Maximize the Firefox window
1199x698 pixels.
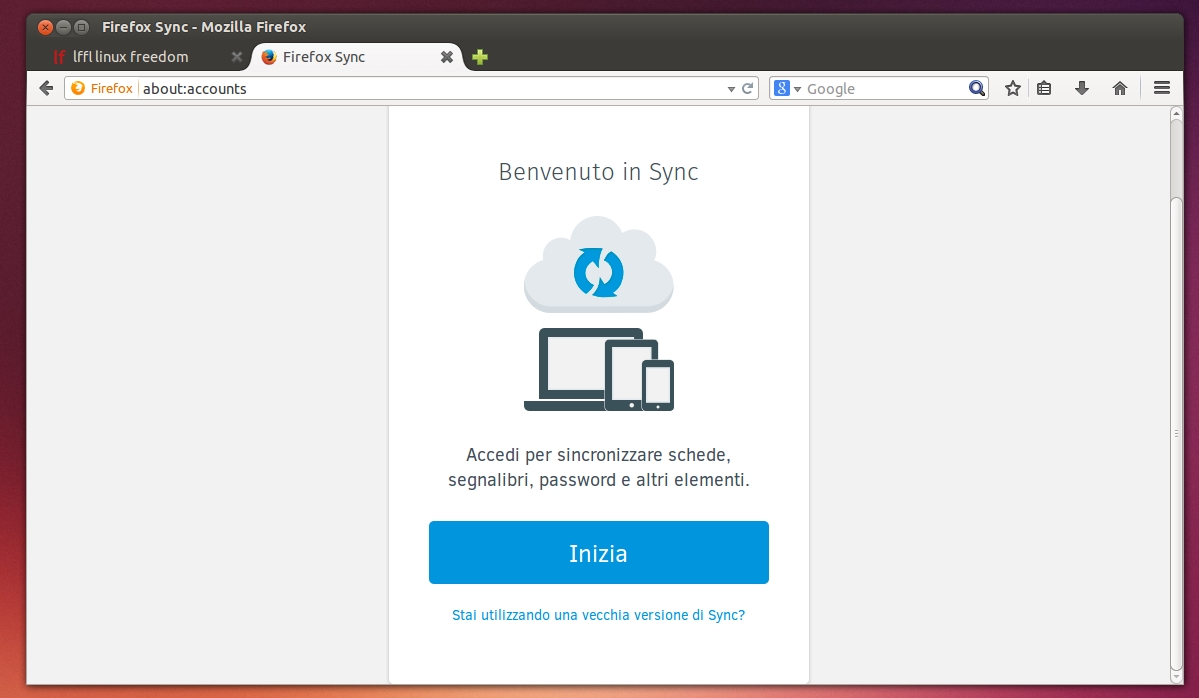point(82,28)
